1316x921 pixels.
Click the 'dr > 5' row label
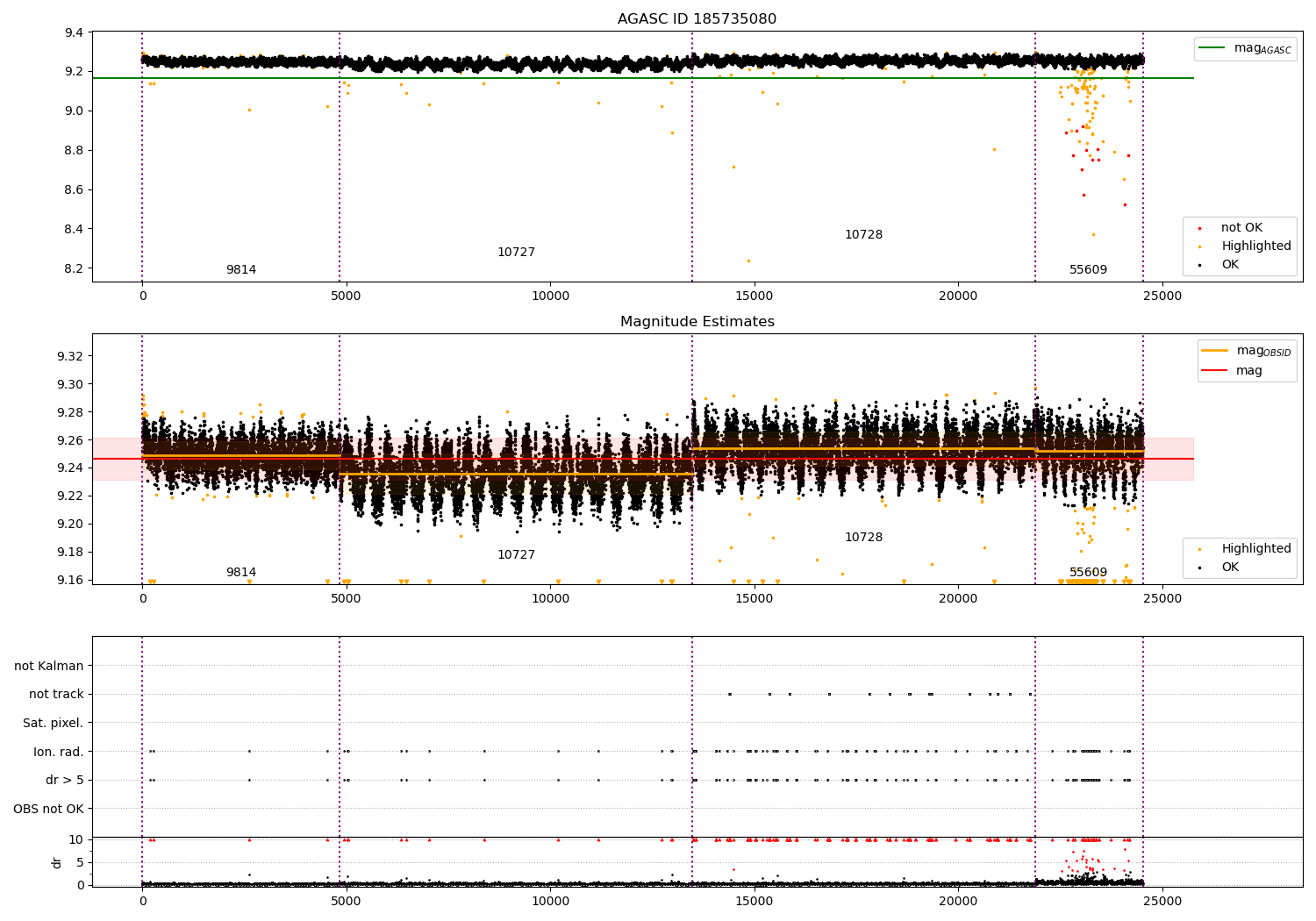click(x=65, y=781)
